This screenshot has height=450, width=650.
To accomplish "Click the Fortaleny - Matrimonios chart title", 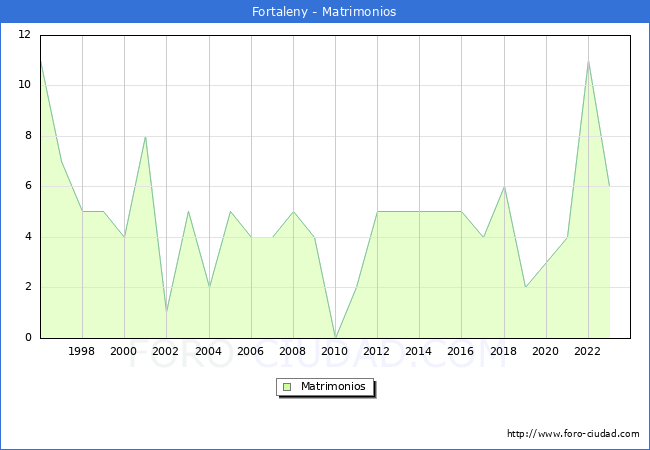I will (325, 12).
